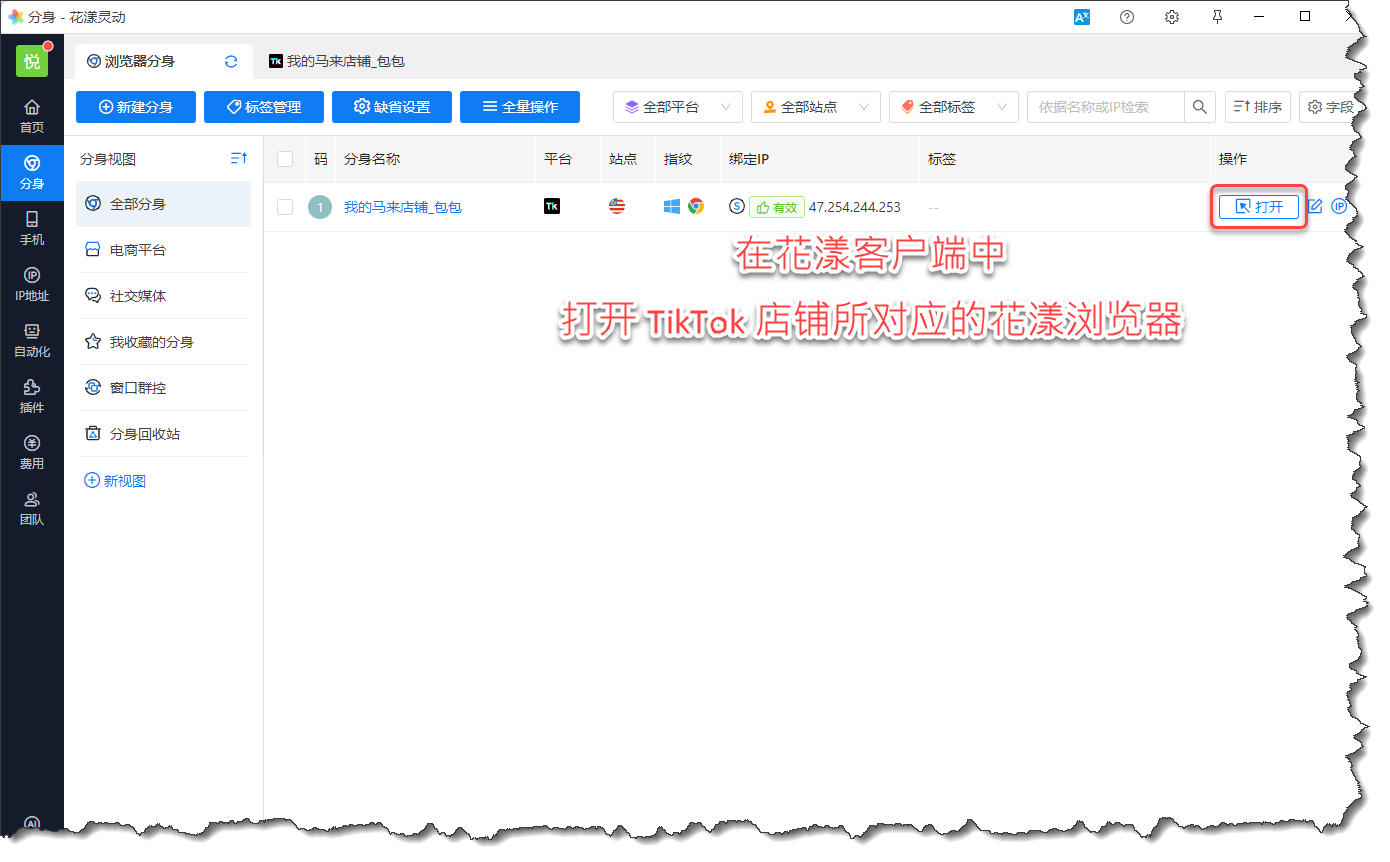Image resolution: width=1390 pixels, height=862 pixels.
Task: Select 社交媒体 view
Action: (163, 296)
